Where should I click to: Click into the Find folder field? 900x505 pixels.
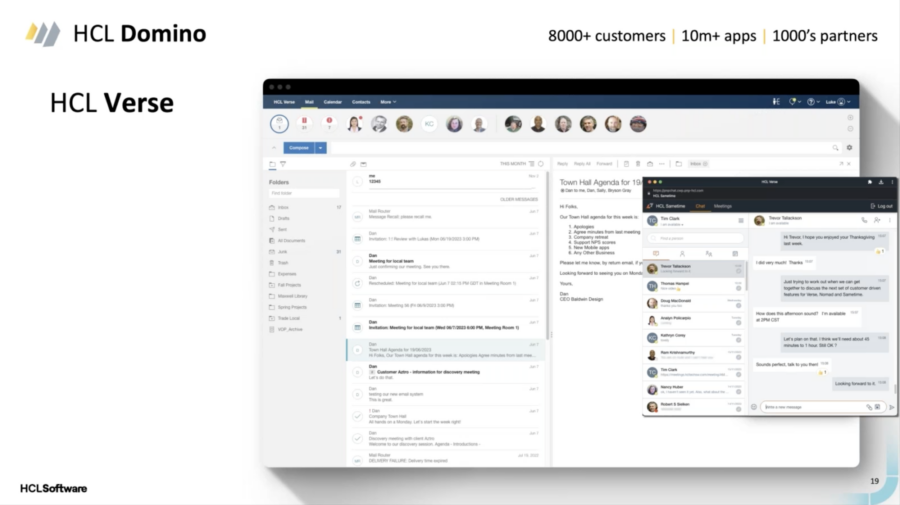point(304,193)
